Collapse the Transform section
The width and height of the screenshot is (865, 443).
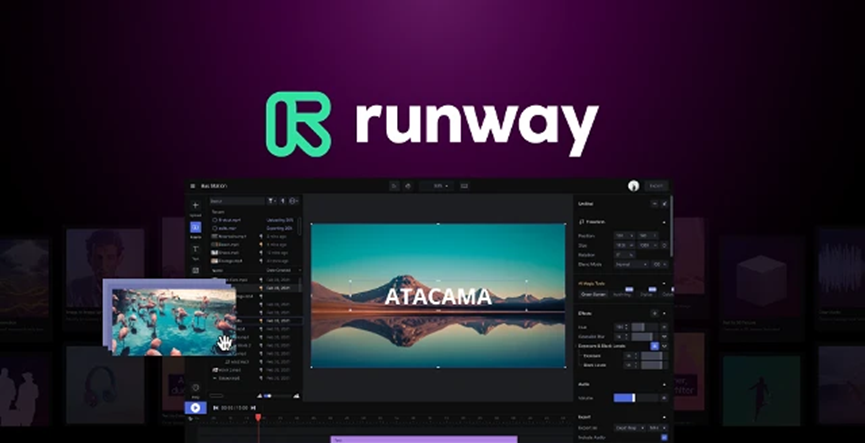(x=664, y=222)
